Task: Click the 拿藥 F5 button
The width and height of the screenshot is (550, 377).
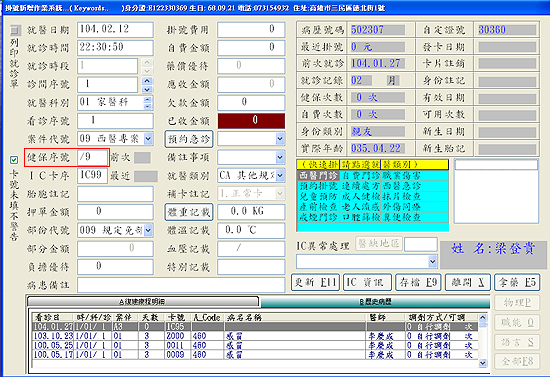Action: point(517,282)
